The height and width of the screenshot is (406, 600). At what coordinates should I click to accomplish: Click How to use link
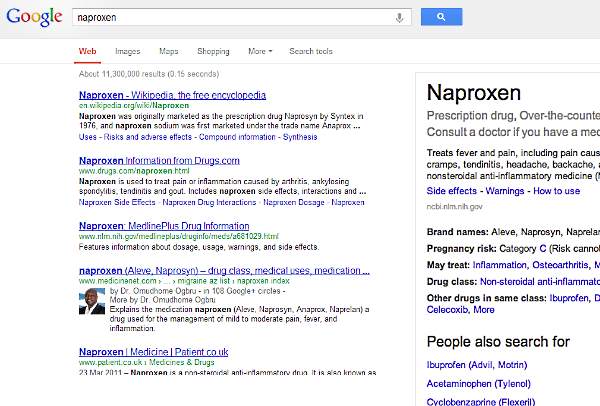point(556,191)
